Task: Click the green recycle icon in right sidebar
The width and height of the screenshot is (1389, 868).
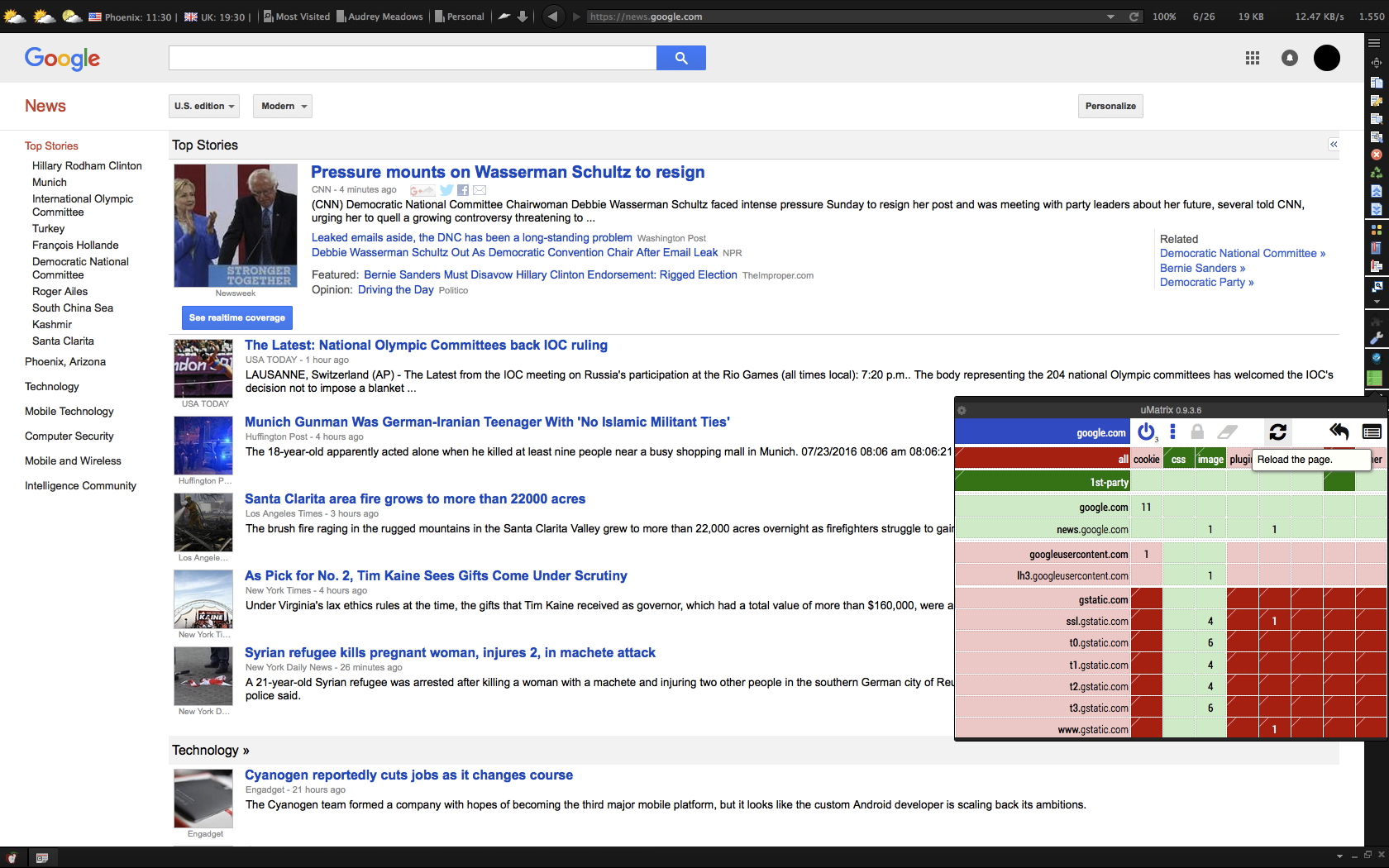Action: tap(1377, 173)
